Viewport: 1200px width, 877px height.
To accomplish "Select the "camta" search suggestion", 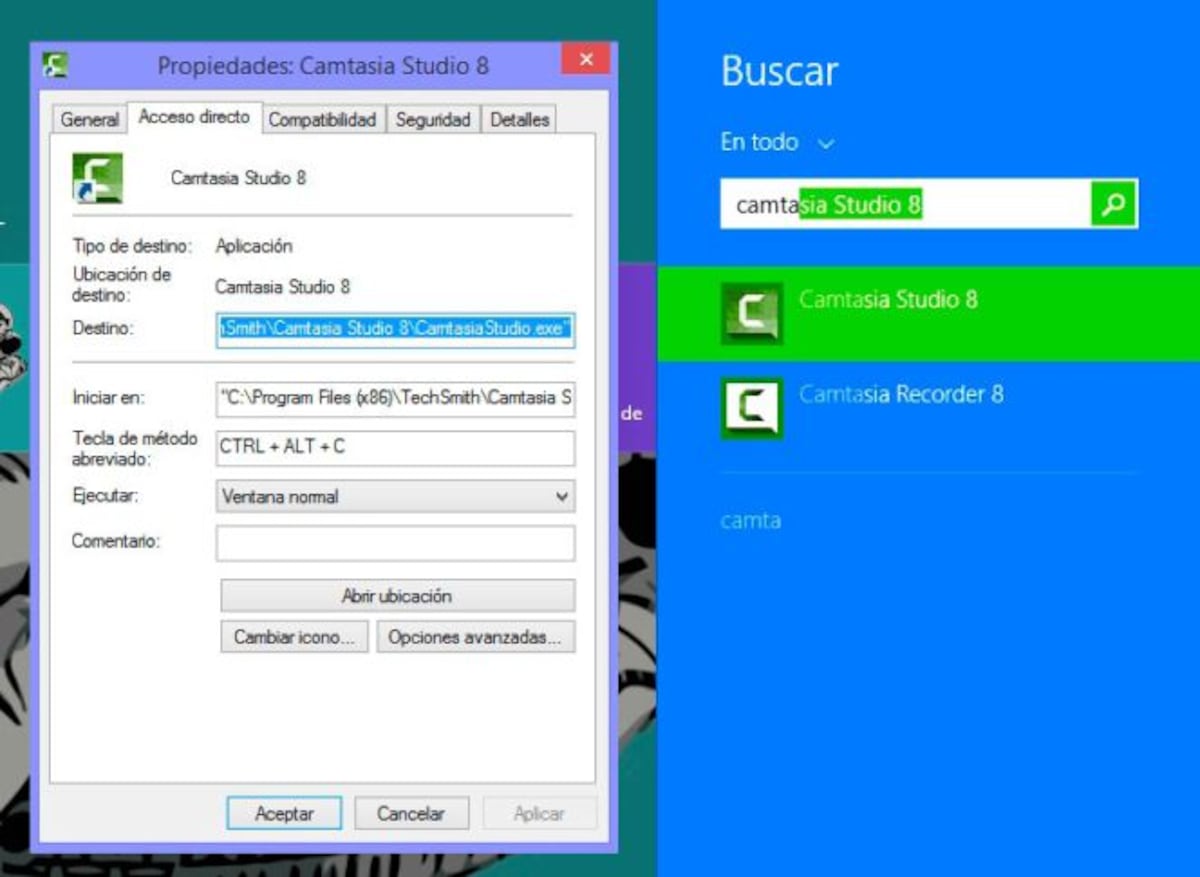I will (x=750, y=521).
